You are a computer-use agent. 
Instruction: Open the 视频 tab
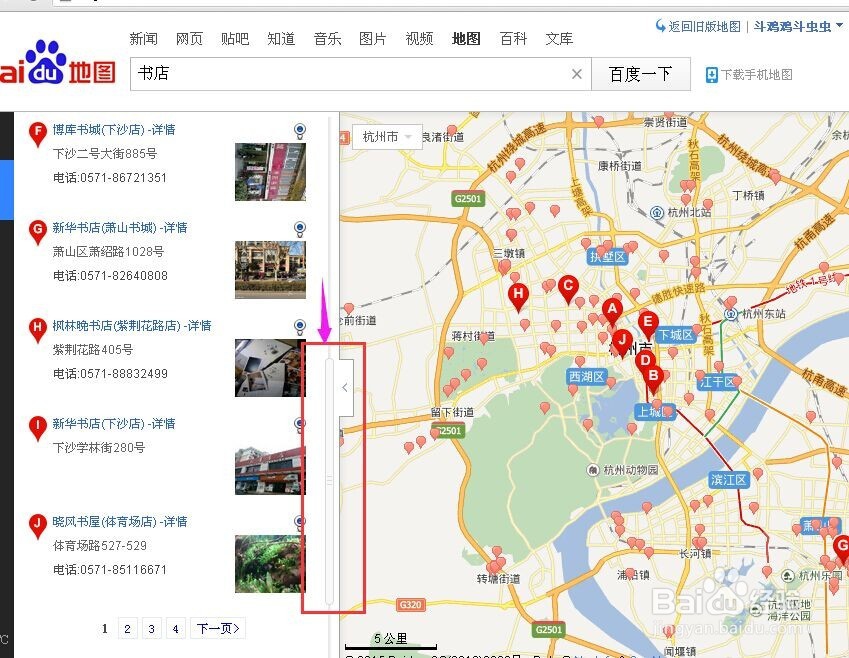tap(419, 38)
